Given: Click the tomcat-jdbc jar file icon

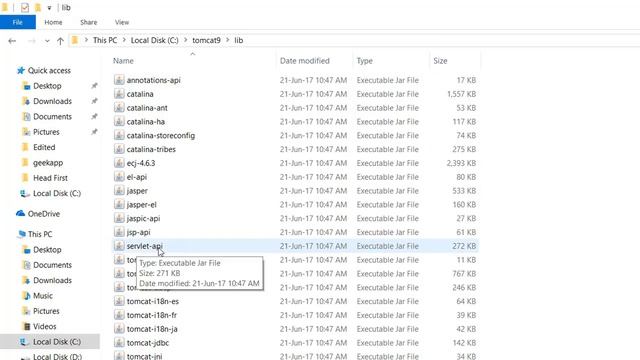Looking at the screenshot, I should (119, 343).
